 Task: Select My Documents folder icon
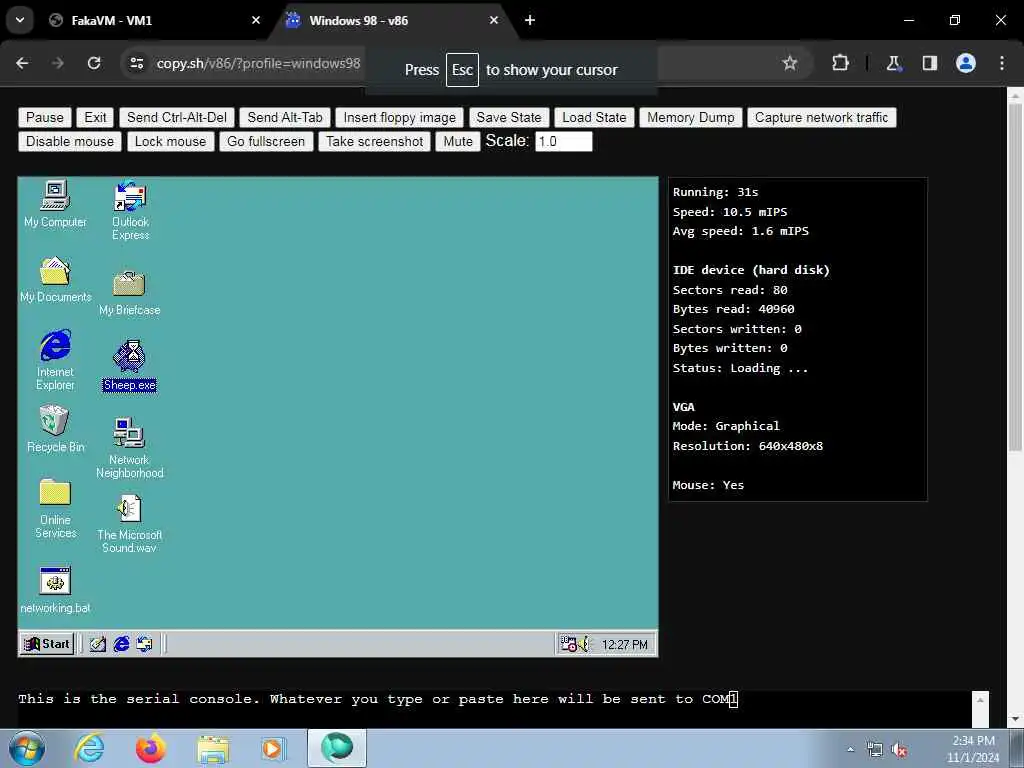55,280
